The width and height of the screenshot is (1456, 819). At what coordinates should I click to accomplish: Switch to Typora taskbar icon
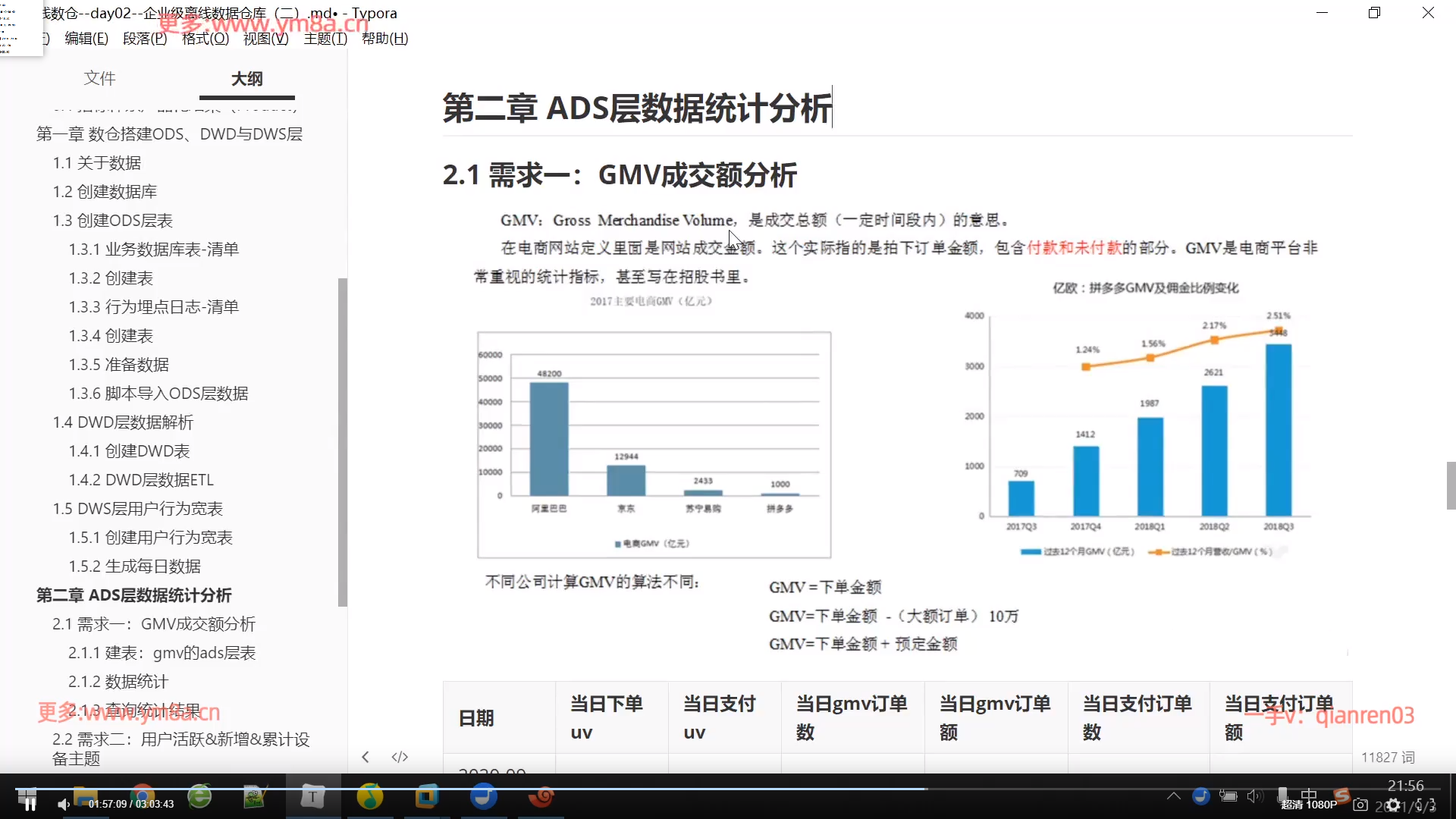pos(312,796)
